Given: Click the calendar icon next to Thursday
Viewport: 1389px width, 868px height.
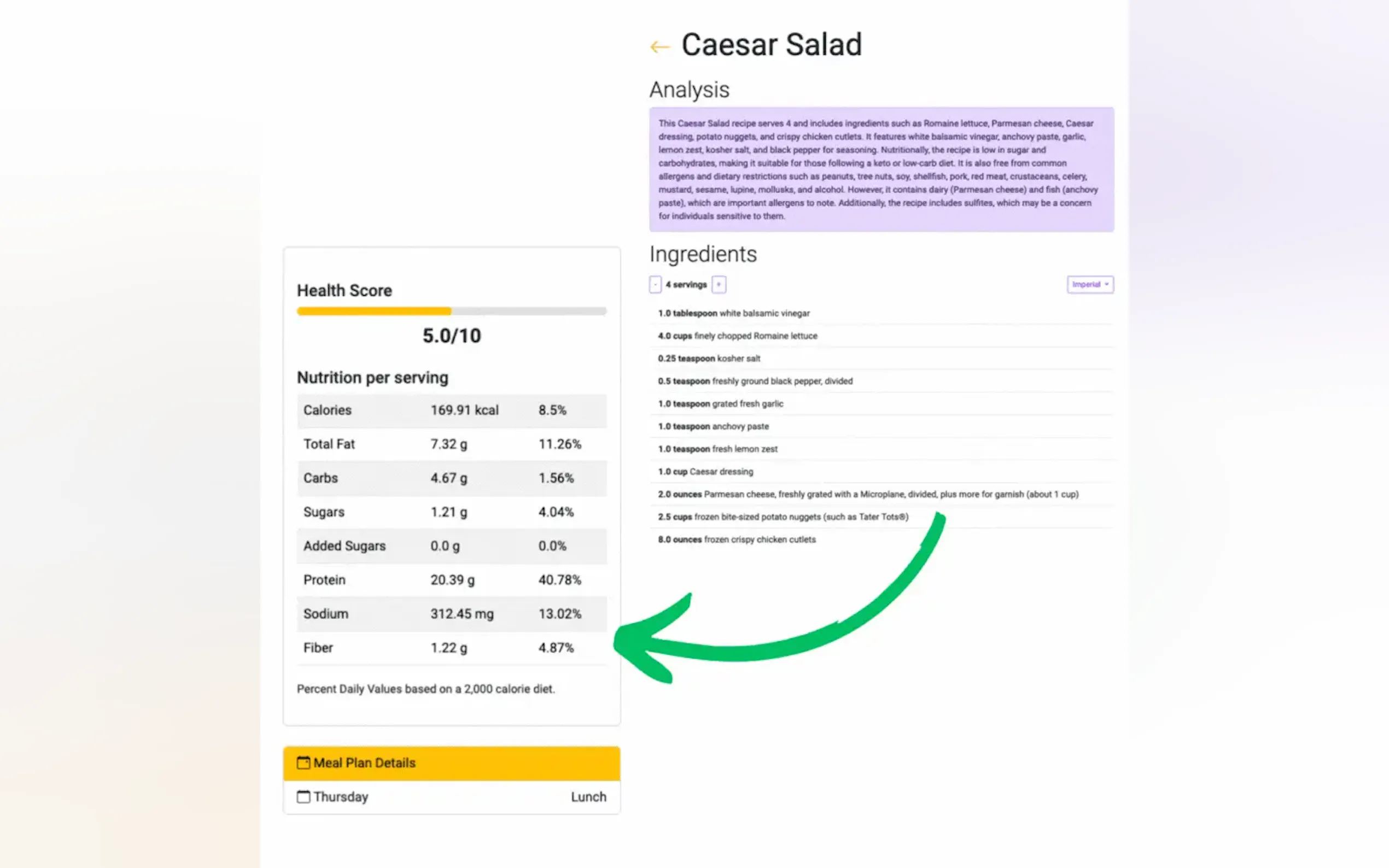Looking at the screenshot, I should pyautogui.click(x=303, y=797).
